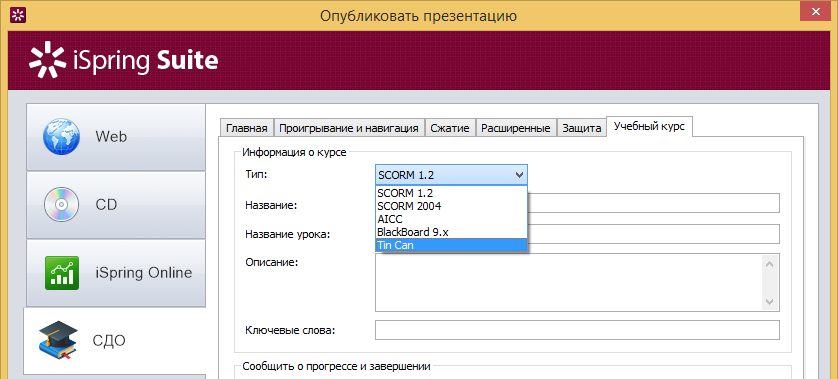Viewport: 838px width, 379px height.
Task: Click Описание scrollbar down arrow
Action: point(770,302)
